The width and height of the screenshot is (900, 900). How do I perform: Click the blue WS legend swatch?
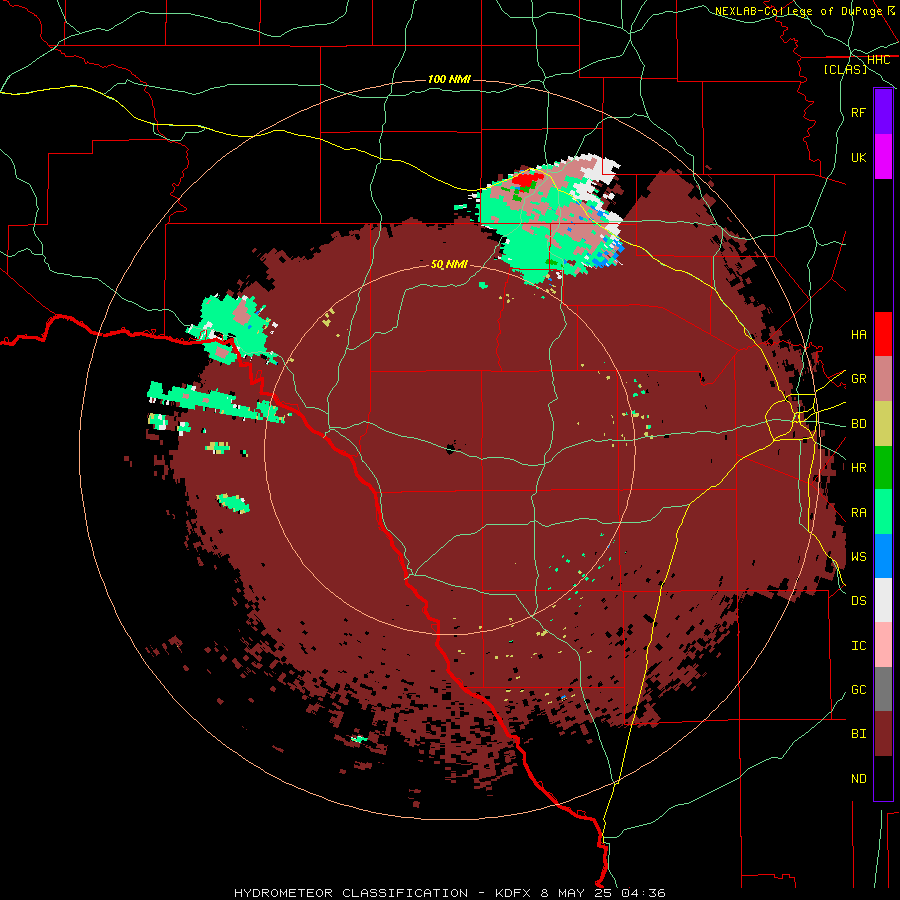tap(883, 556)
